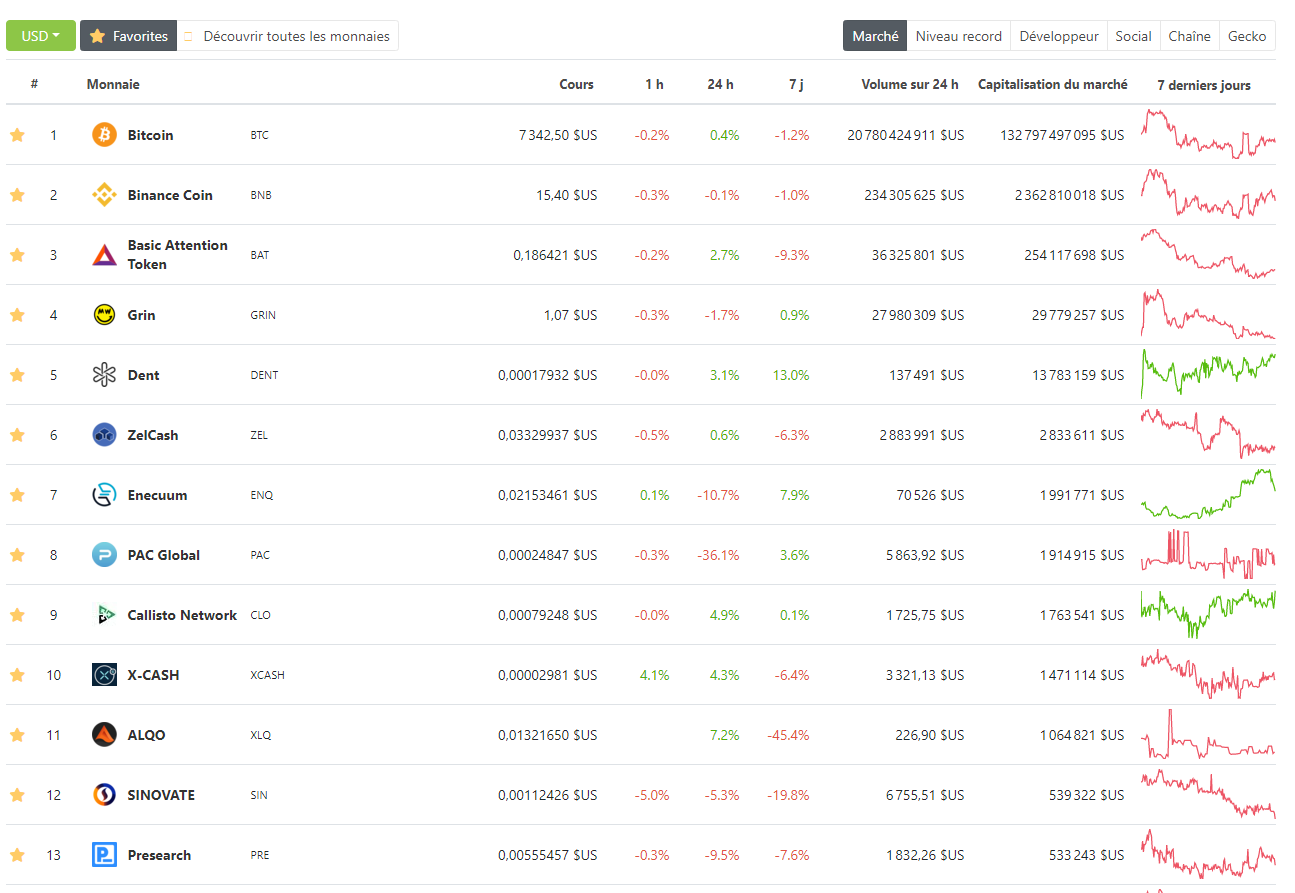
Task: Toggle the Dent favorite star
Action: point(17,375)
